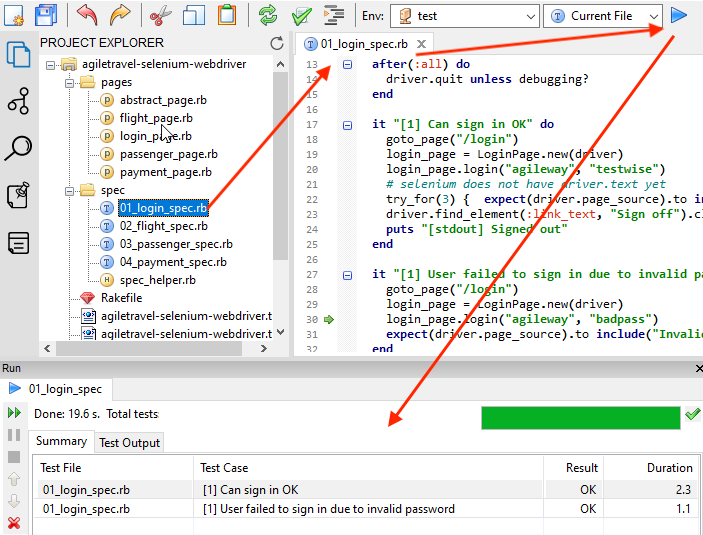Screen dimensions: 703x535
Task: Close the 01_login_spec.rb editor tab
Action: coord(421,44)
